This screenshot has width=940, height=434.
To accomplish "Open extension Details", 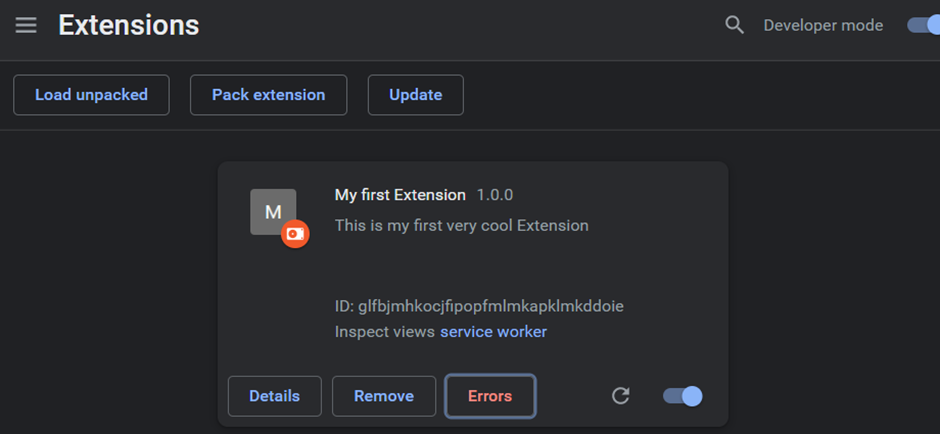I will coord(275,396).
